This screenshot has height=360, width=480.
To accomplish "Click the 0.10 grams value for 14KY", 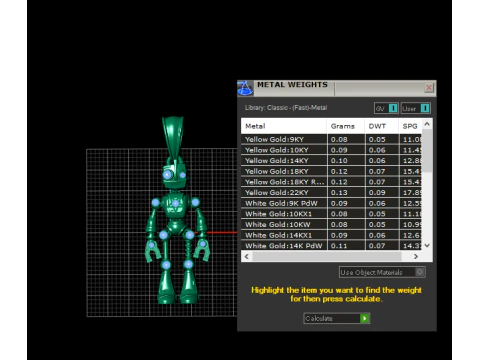I will click(x=339, y=161).
